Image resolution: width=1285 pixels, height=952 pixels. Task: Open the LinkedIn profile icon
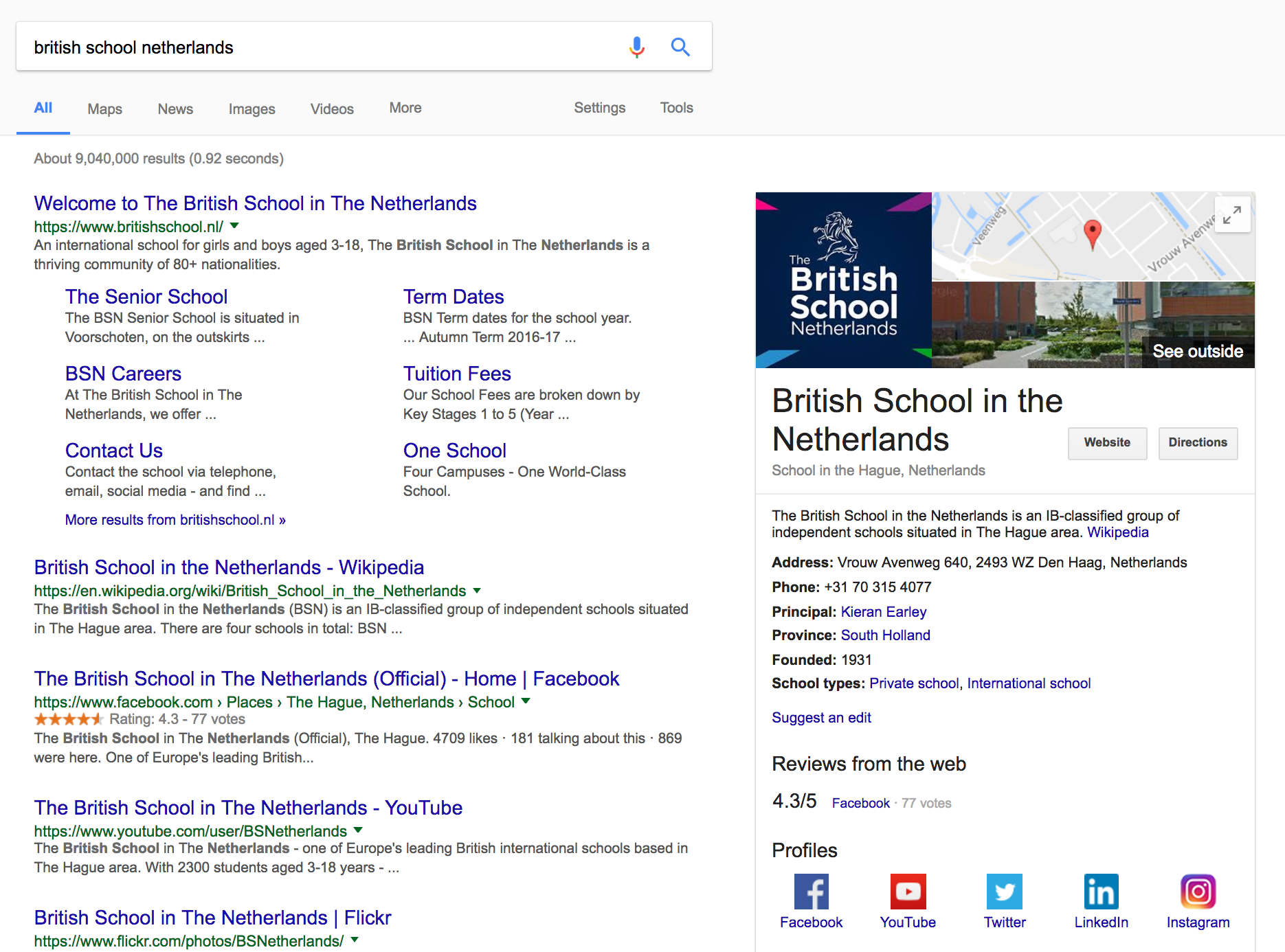1102,892
